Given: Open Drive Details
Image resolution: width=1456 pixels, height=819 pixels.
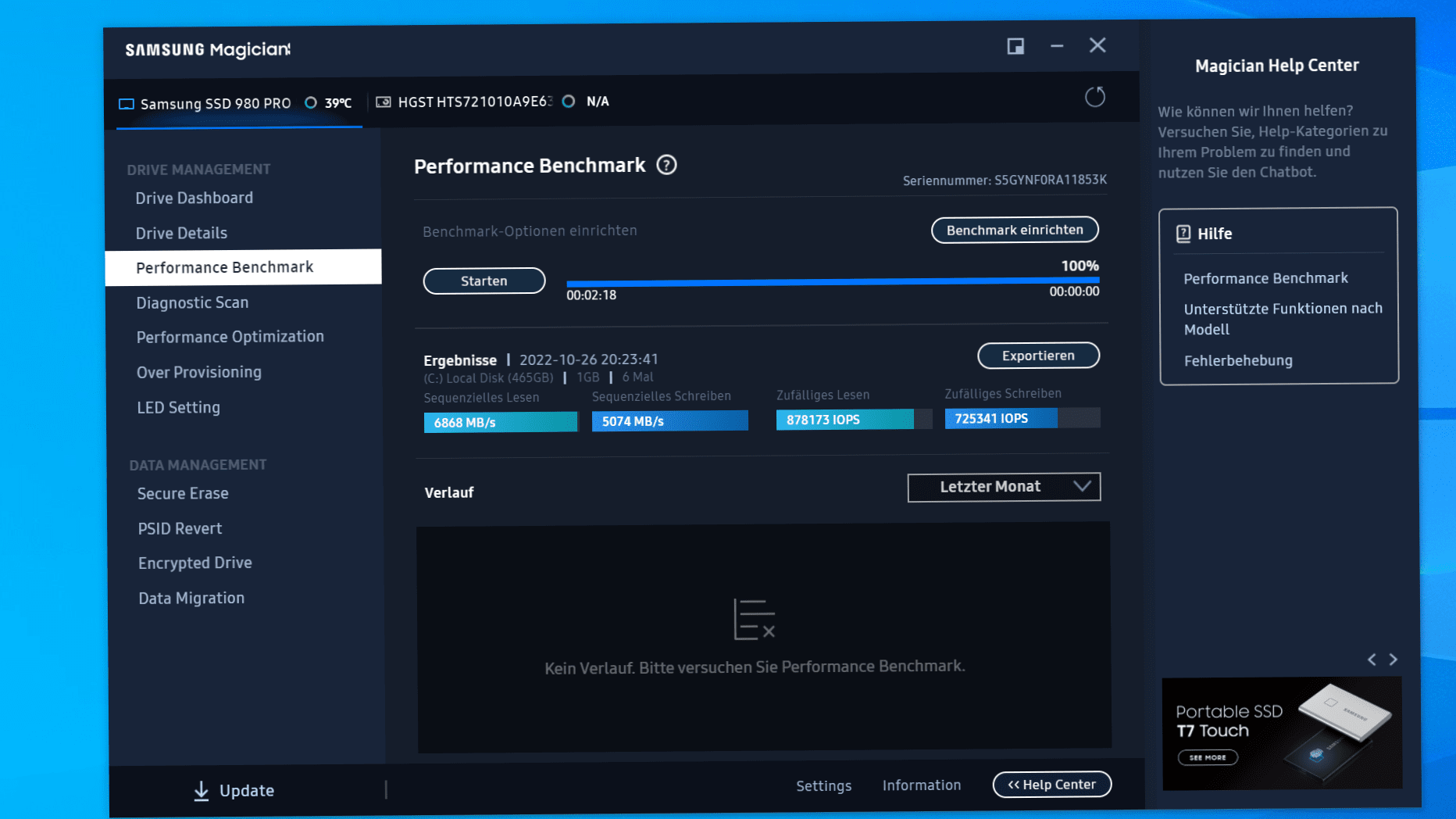Looking at the screenshot, I should [181, 233].
